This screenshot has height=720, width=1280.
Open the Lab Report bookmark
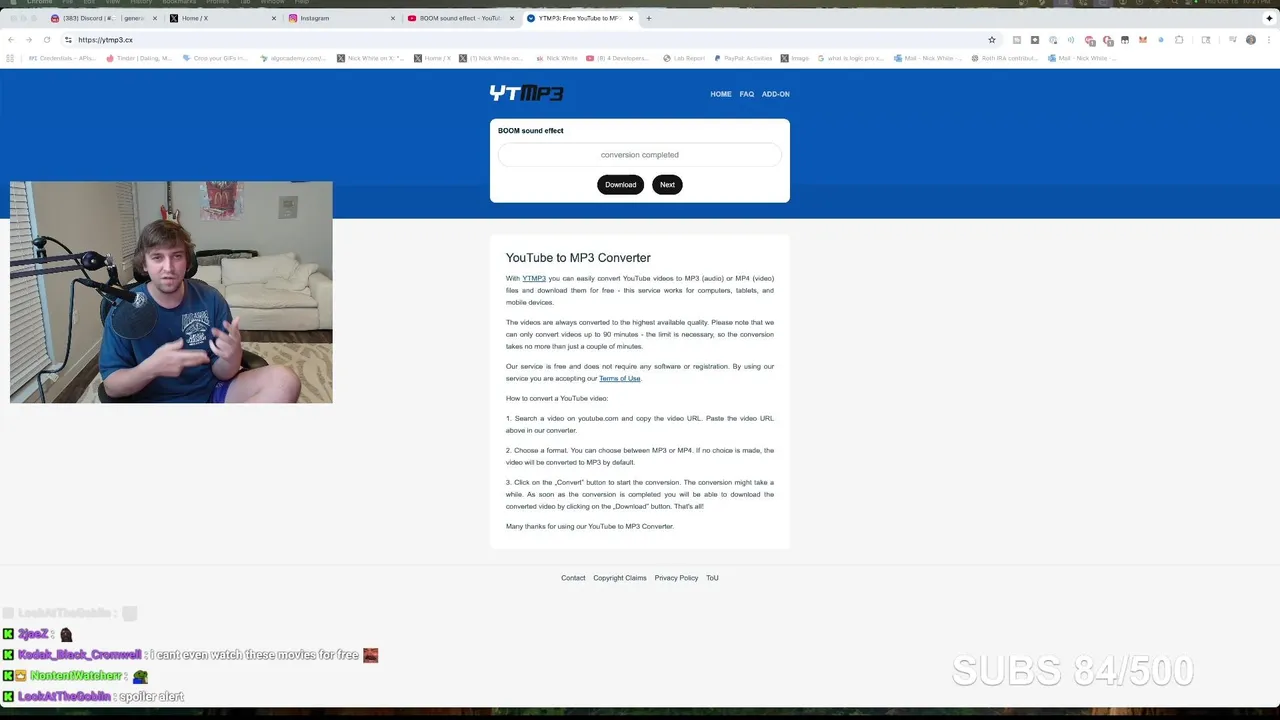pyautogui.click(x=684, y=58)
